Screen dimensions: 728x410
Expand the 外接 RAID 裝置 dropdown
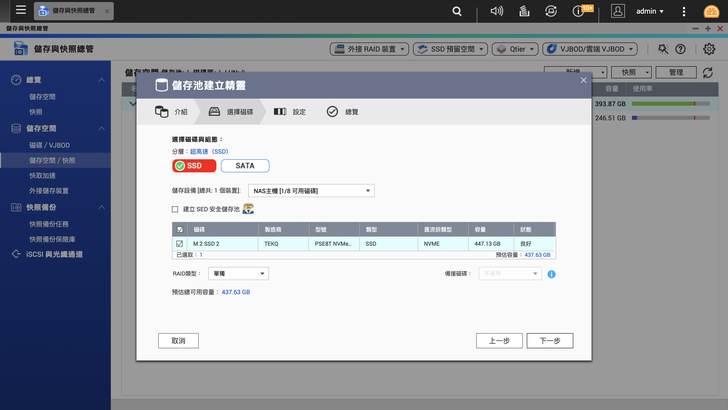point(369,49)
